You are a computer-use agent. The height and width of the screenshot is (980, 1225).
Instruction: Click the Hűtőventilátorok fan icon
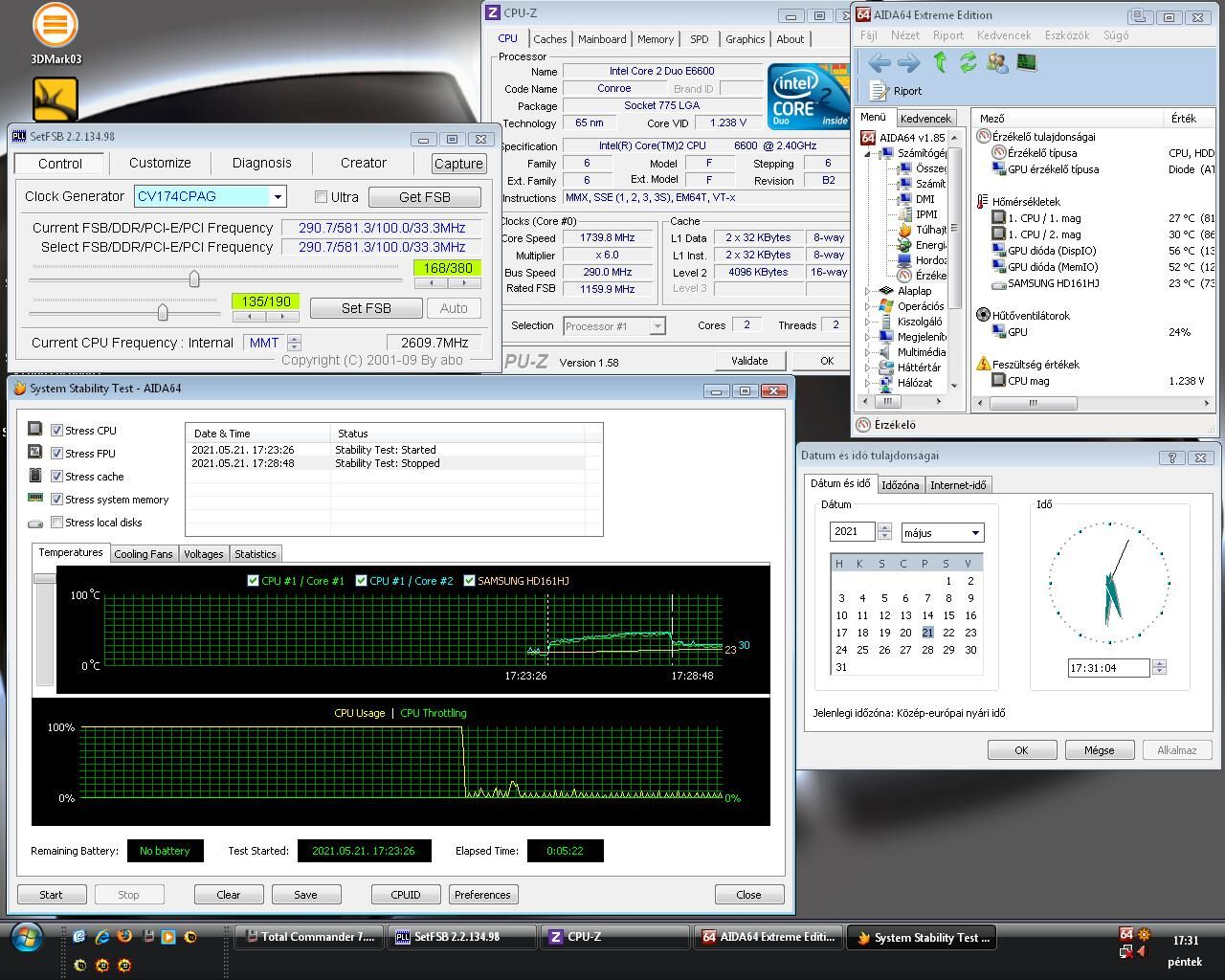coord(983,315)
